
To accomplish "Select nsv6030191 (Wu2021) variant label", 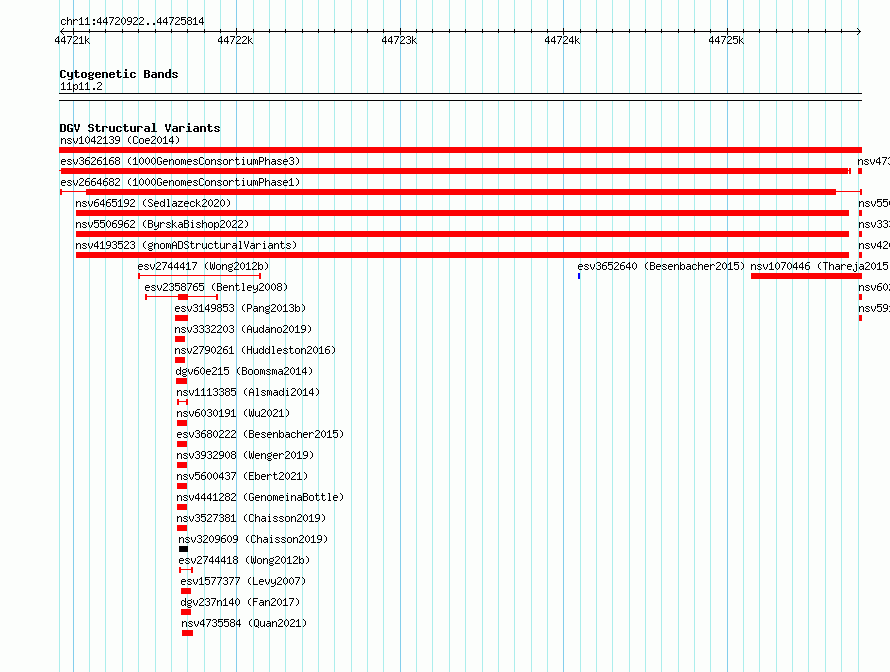I will click(x=233, y=413).
